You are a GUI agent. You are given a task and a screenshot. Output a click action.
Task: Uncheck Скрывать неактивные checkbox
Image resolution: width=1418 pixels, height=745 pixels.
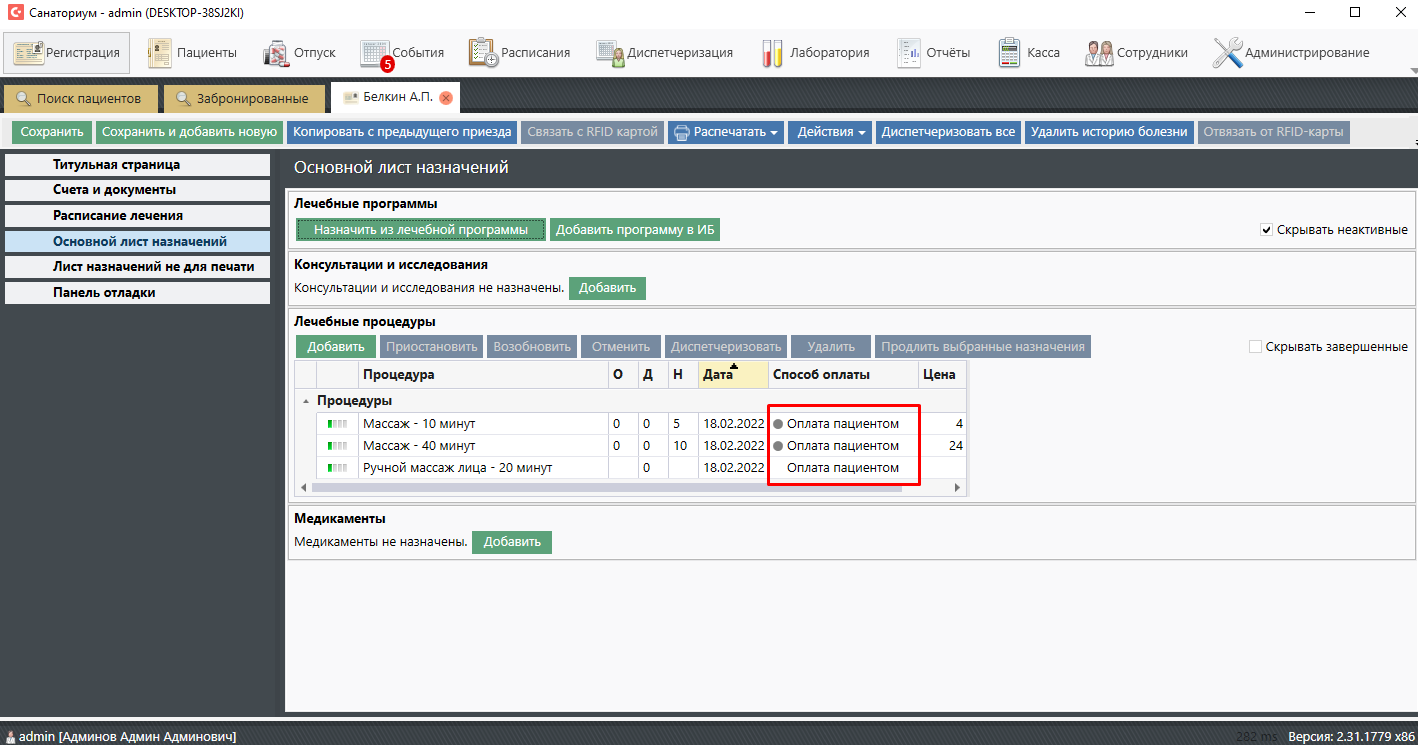tap(1266, 230)
